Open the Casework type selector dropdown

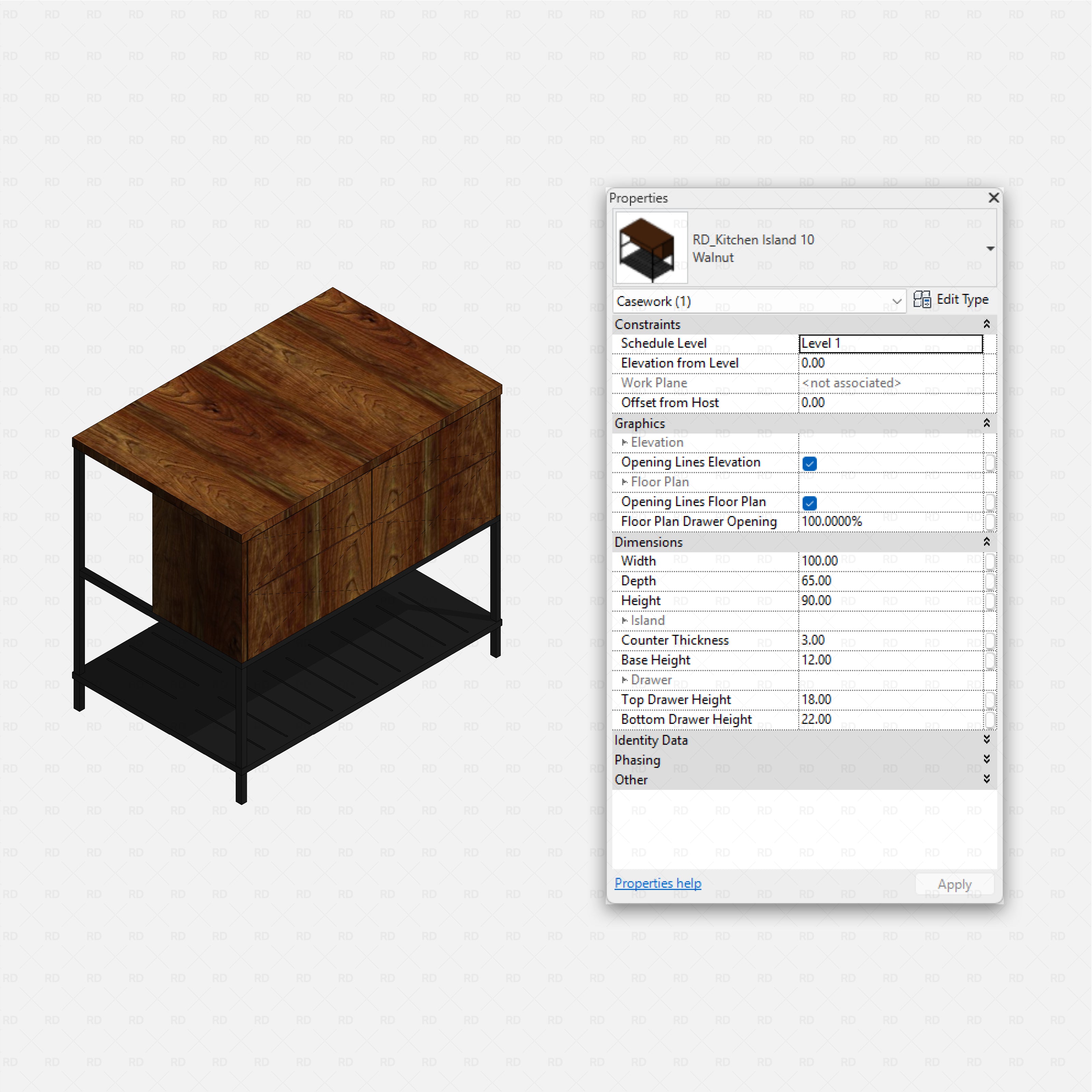coord(897,301)
